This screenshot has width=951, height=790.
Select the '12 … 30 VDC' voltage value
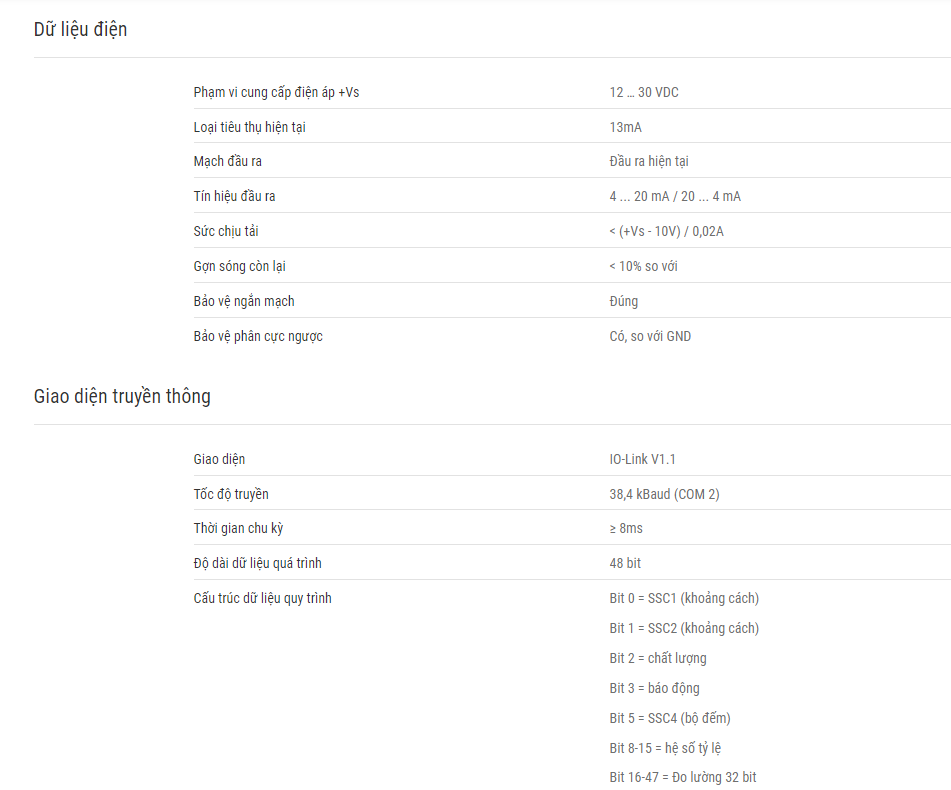pyautogui.click(x=644, y=92)
